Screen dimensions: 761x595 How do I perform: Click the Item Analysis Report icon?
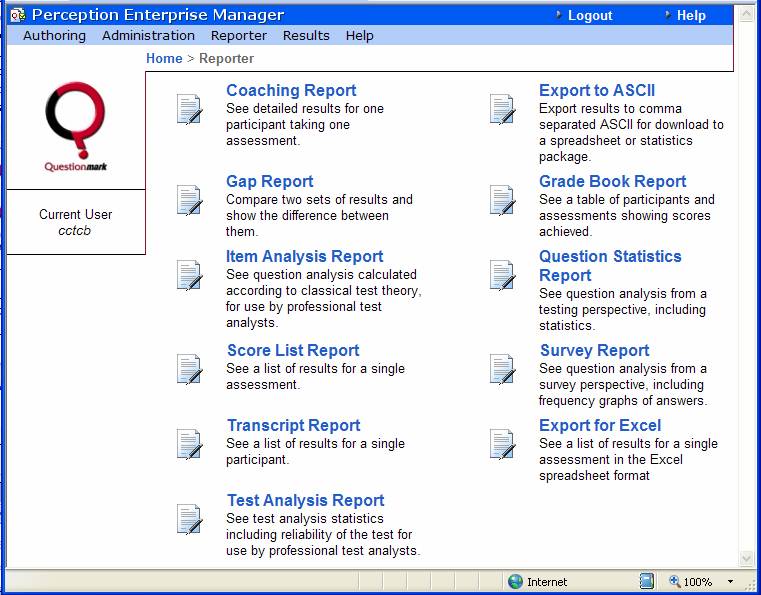pyautogui.click(x=189, y=275)
